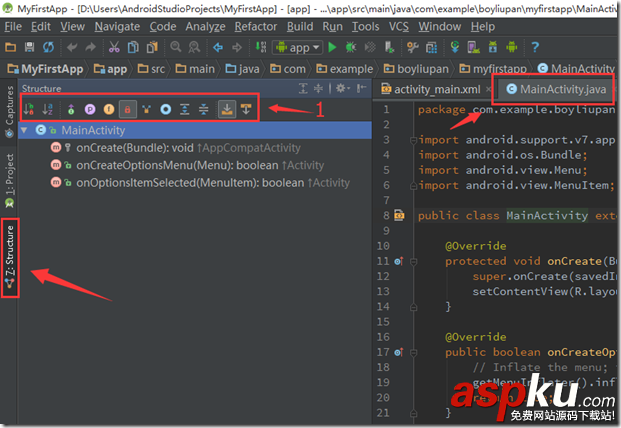Image resolution: width=621 pixels, height=428 pixels.
Task: Click the Save All icon
Action: (x=29, y=48)
